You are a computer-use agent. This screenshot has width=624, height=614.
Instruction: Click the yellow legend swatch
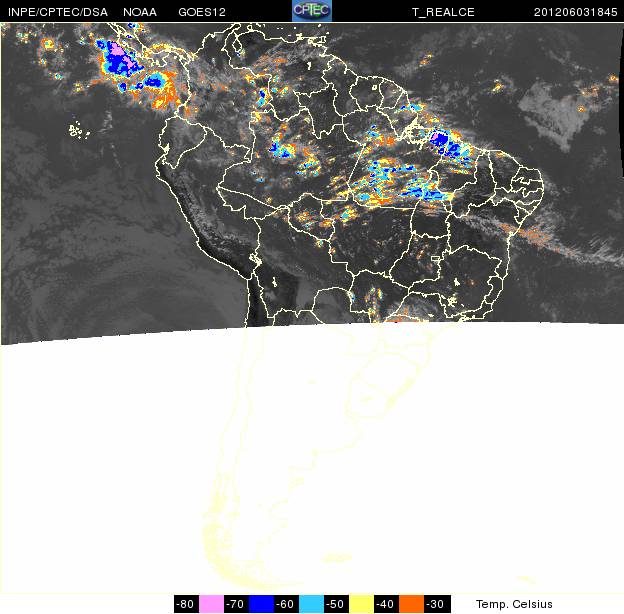[361, 604]
